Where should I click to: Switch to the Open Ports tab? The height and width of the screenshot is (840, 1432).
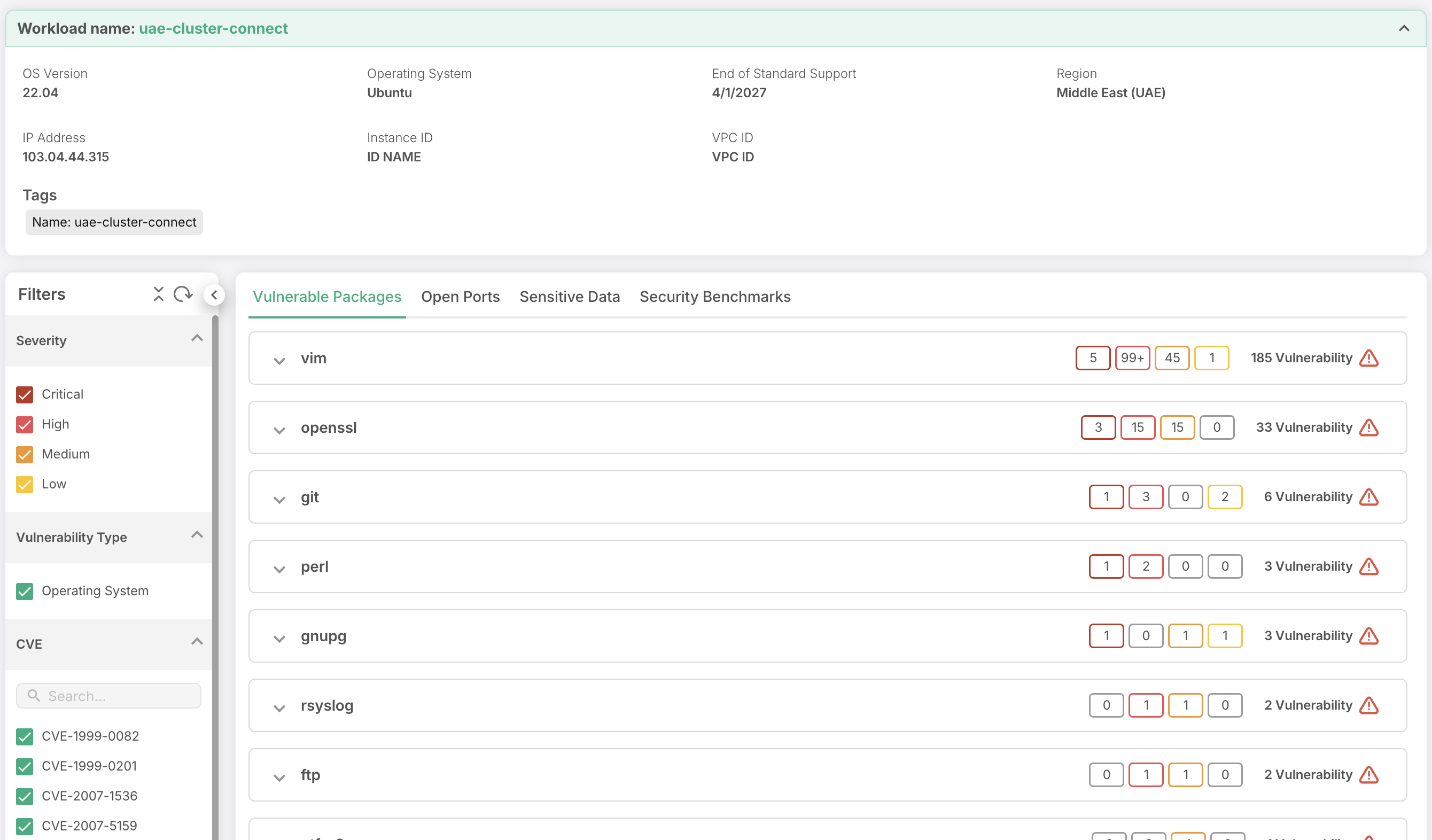[x=460, y=297]
